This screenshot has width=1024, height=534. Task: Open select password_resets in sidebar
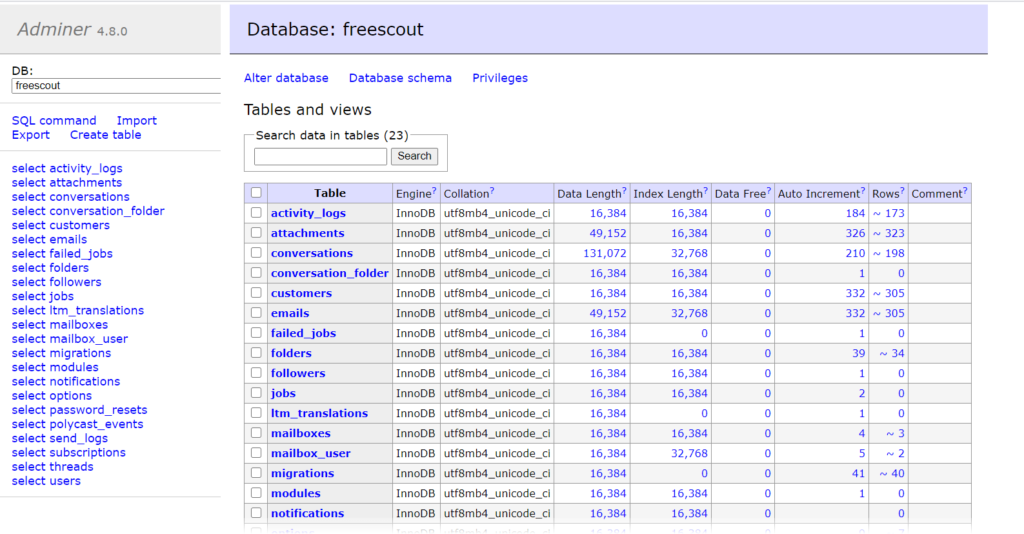click(x=80, y=410)
